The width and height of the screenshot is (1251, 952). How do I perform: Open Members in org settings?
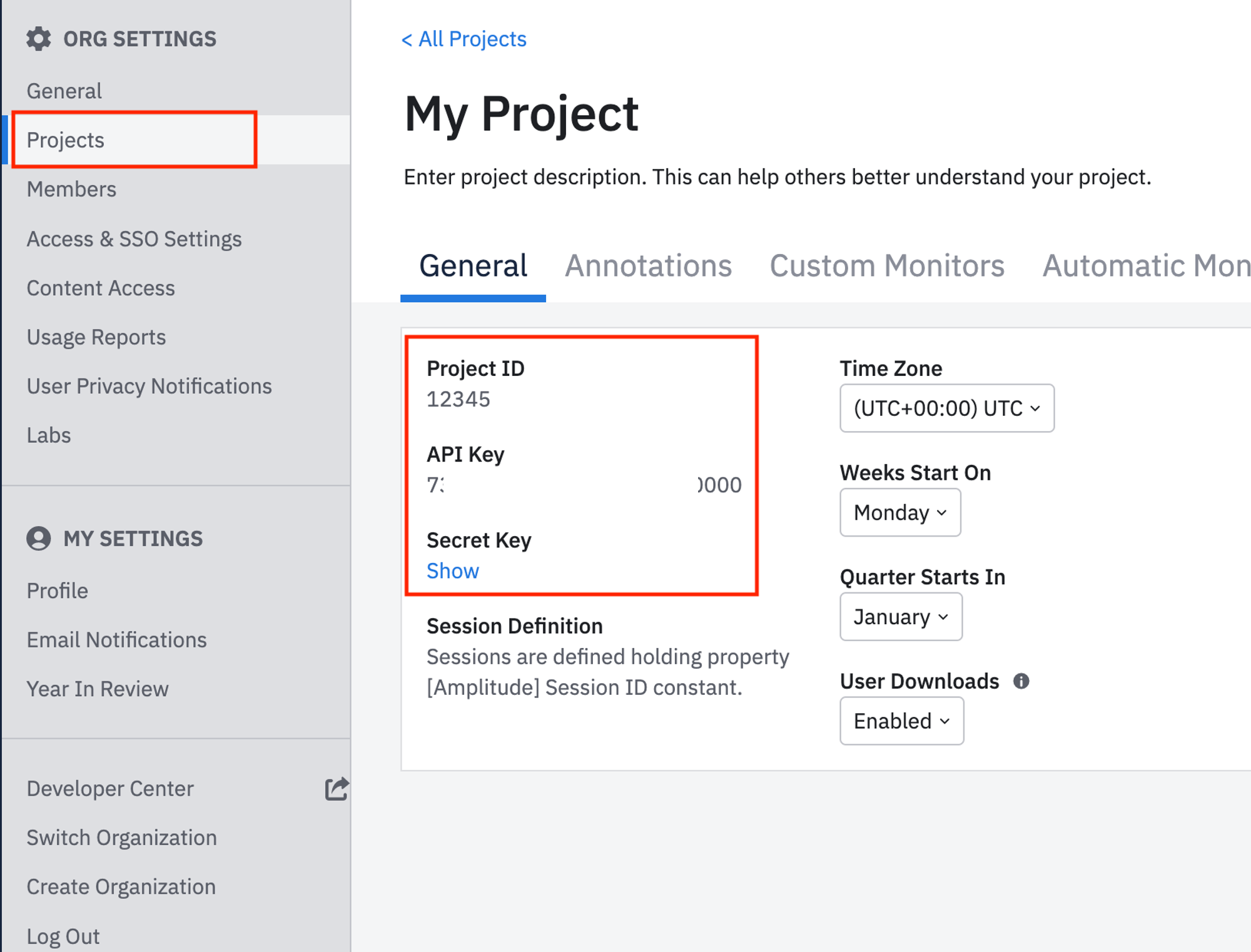coord(71,189)
